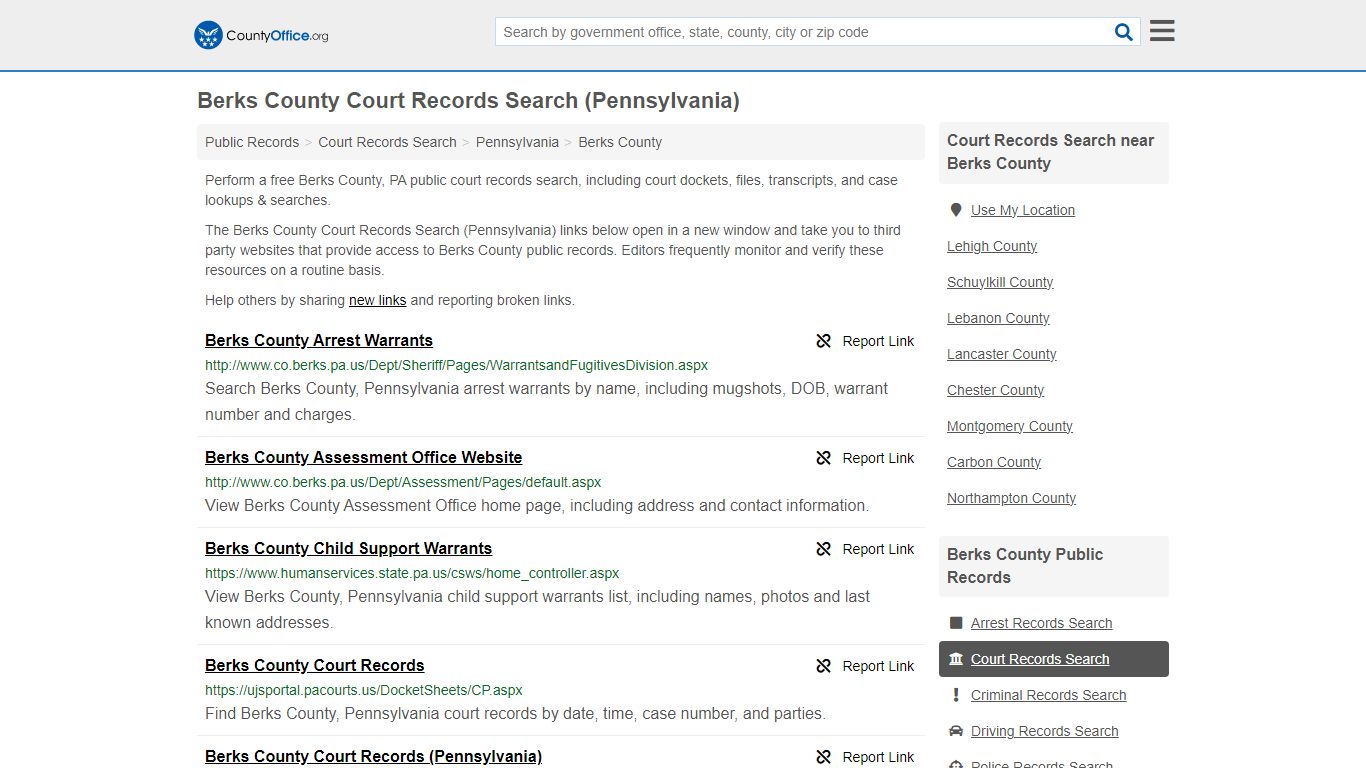Open the WarrantsandFugitivesDivision.aspx URL
Screen dimensions: 1366x768
coord(456,365)
